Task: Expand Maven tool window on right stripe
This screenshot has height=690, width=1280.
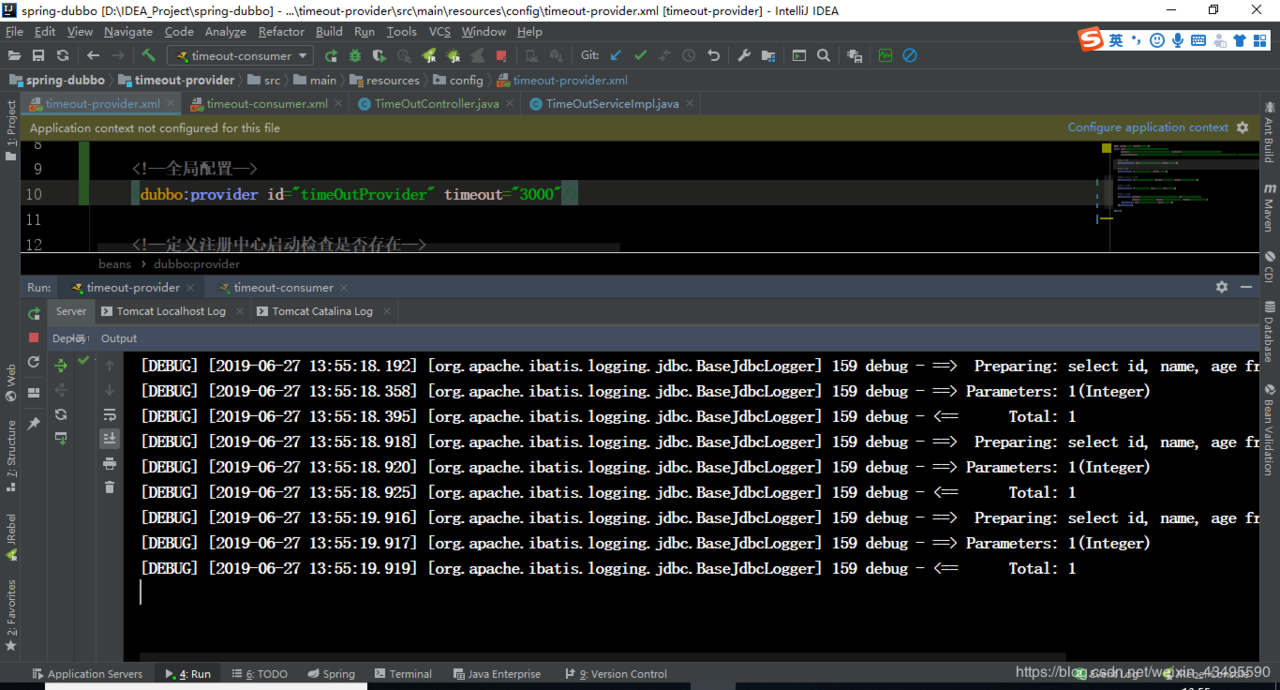Action: coord(1269,207)
